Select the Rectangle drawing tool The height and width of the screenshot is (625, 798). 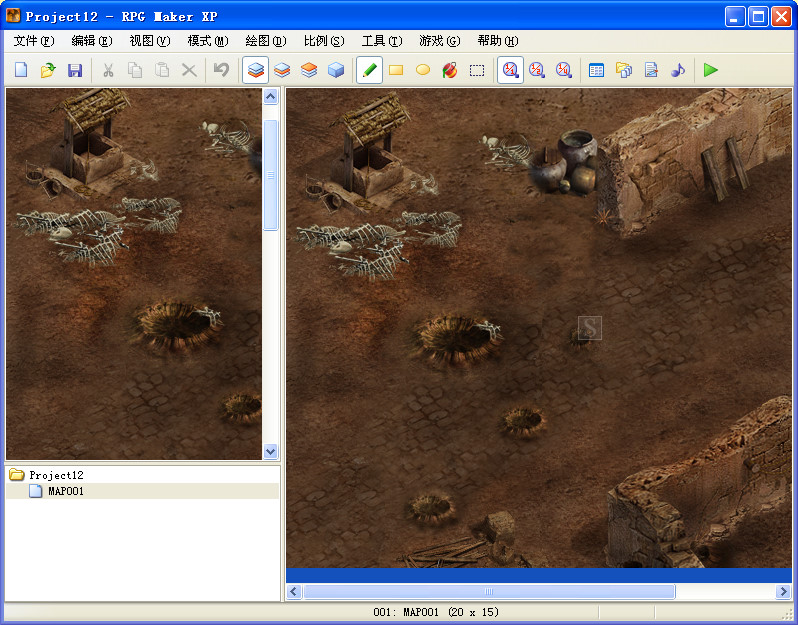click(396, 70)
